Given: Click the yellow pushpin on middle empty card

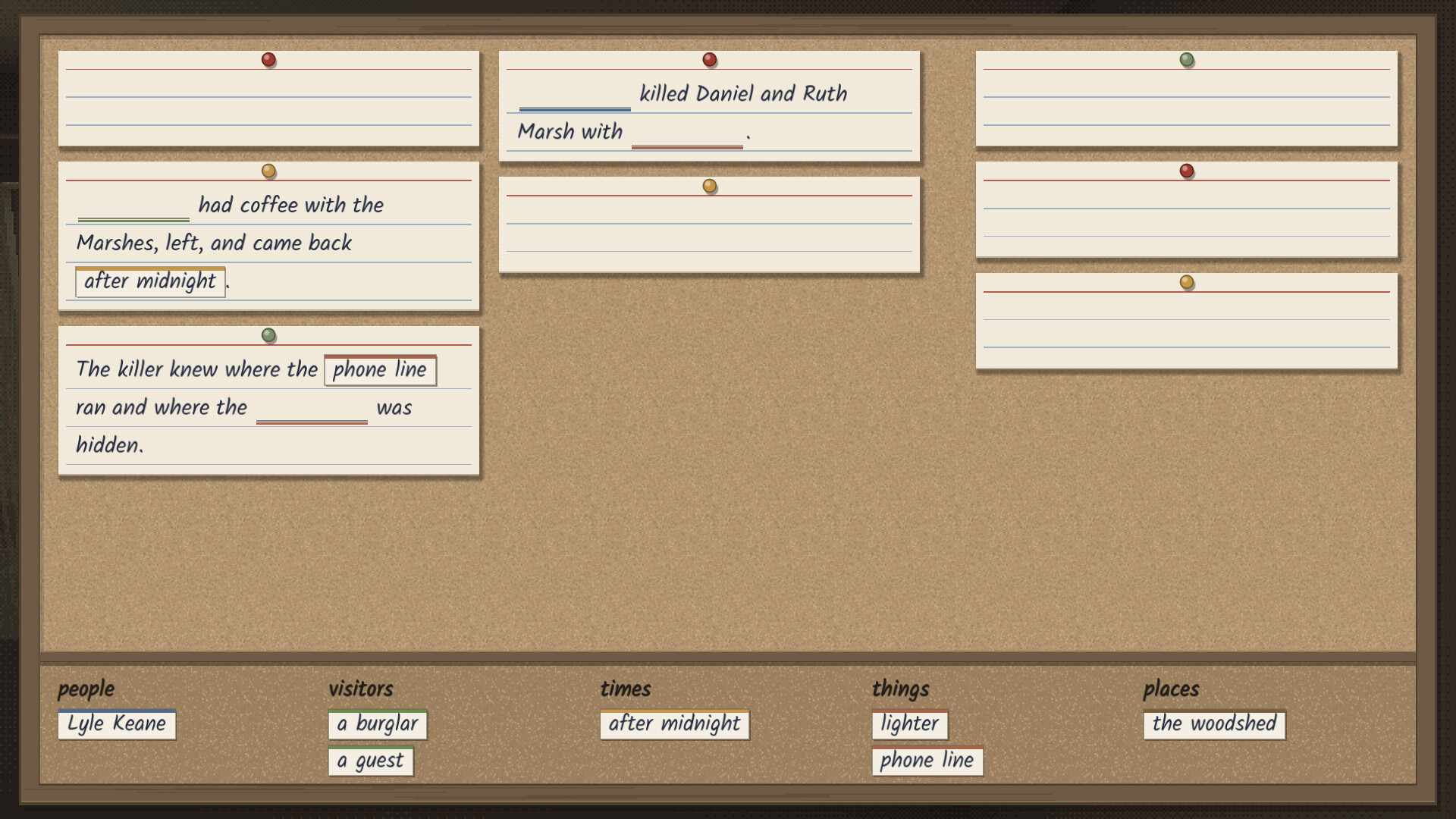Looking at the screenshot, I should coord(710,186).
